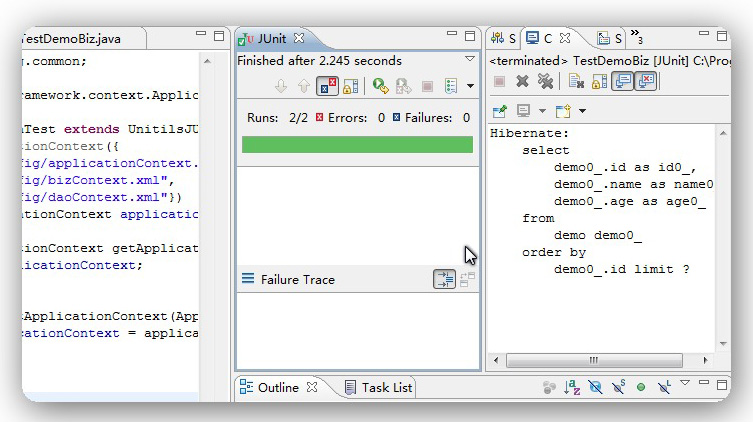Click the green JUnit progress bar

357,145
